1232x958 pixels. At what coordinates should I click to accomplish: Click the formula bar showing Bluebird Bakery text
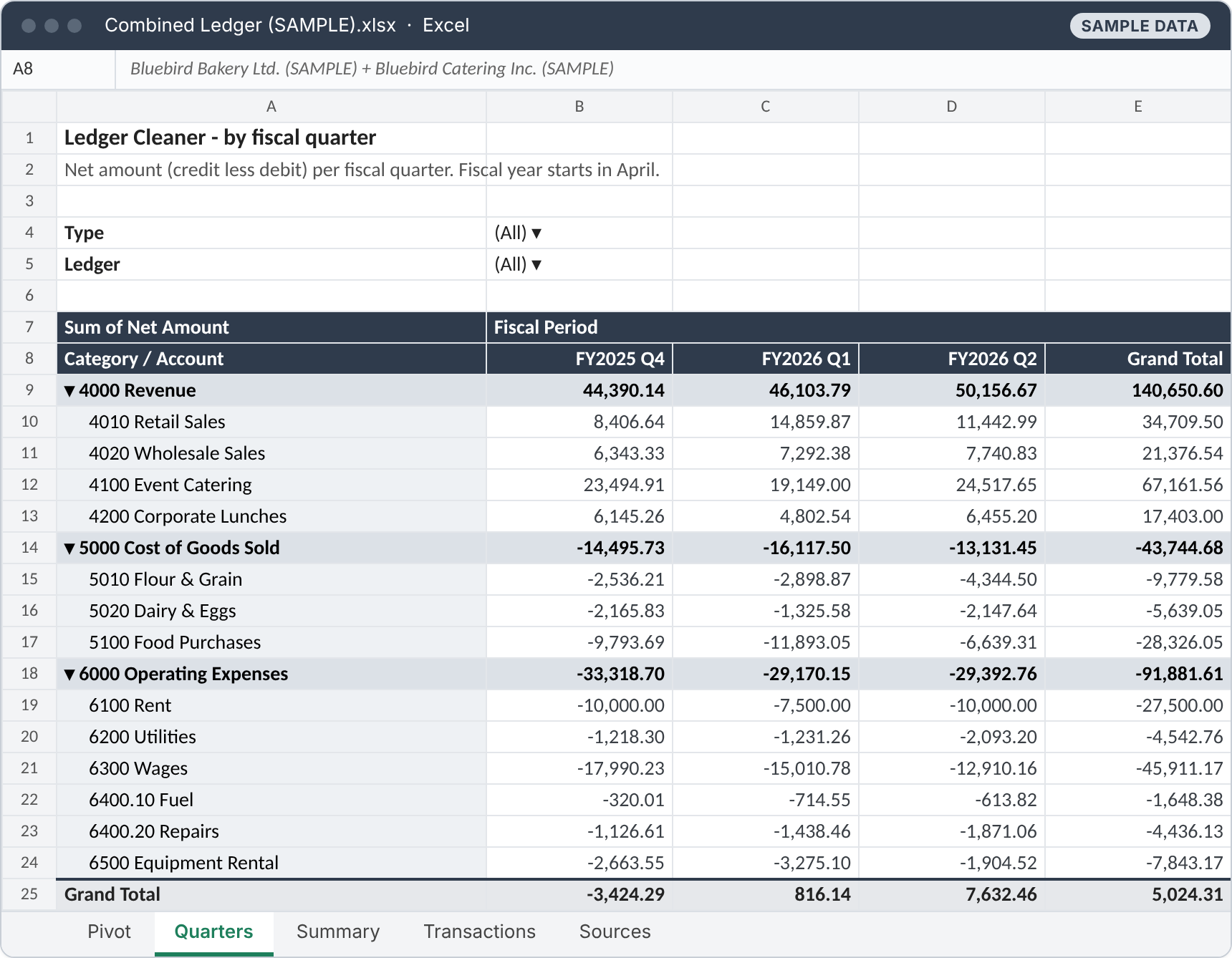673,69
